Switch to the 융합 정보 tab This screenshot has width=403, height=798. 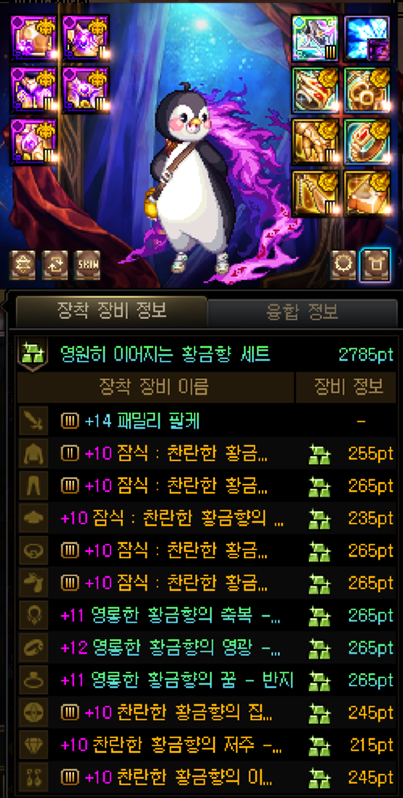click(302, 312)
